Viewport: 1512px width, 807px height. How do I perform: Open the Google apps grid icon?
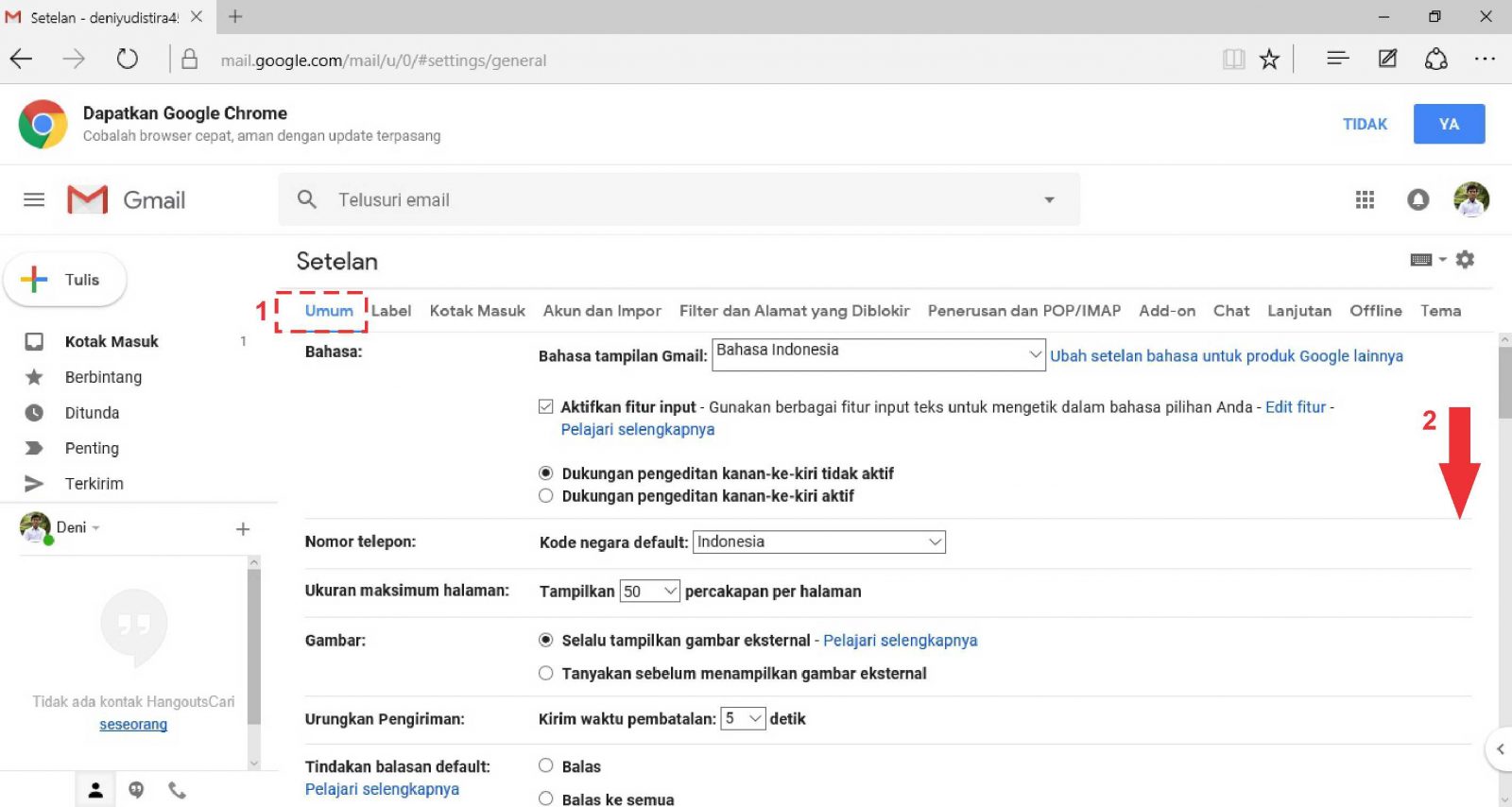point(1365,199)
